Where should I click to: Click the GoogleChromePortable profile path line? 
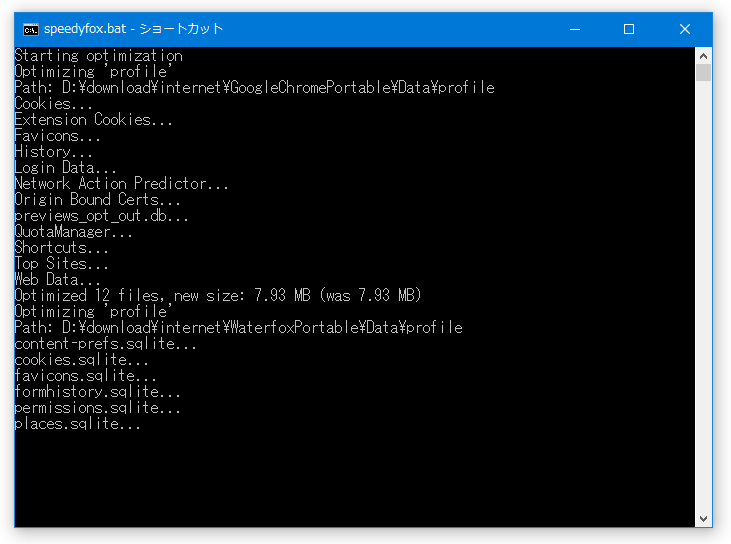coord(255,88)
